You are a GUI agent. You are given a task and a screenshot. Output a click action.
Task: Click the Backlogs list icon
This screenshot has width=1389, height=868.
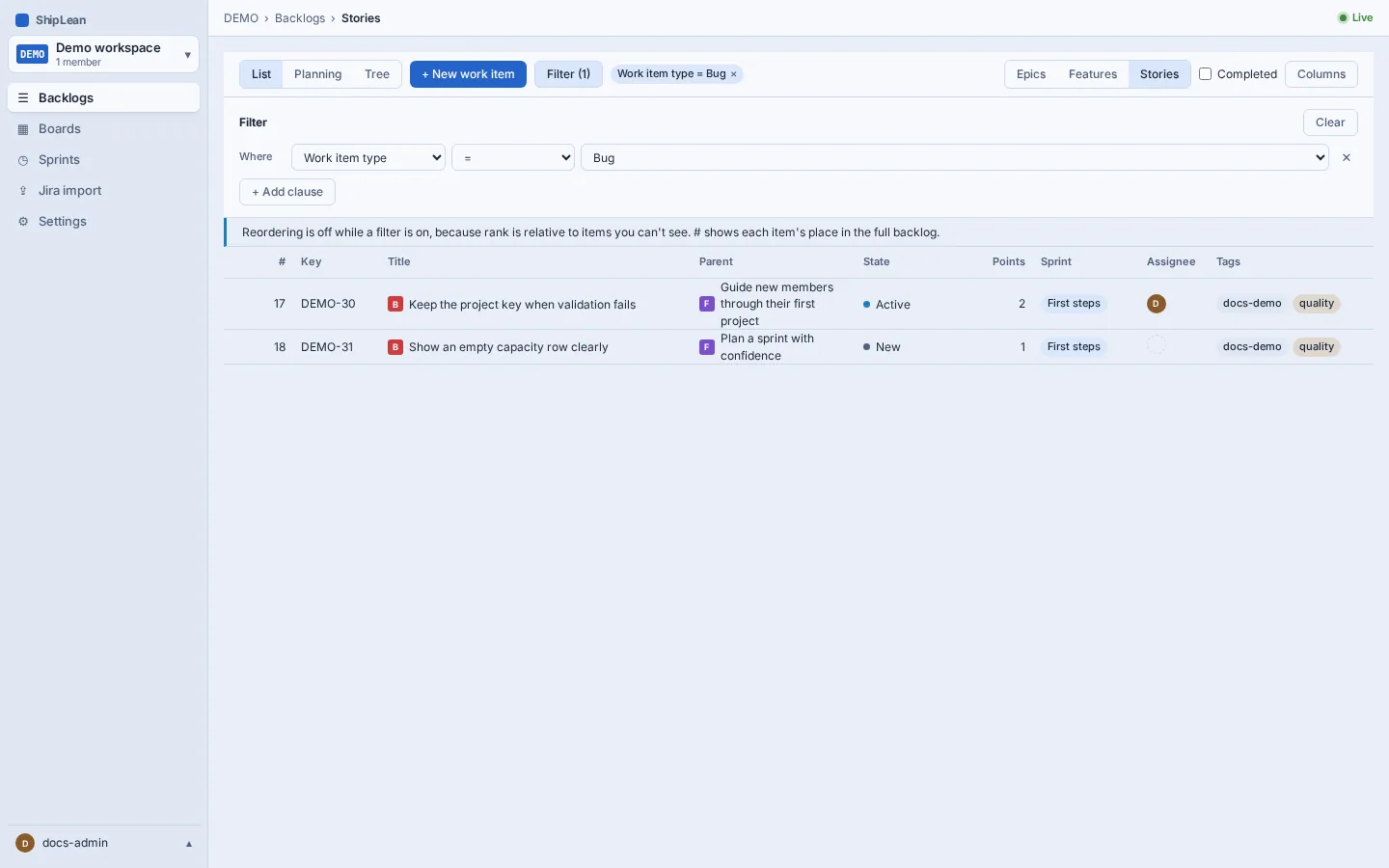[x=23, y=97]
